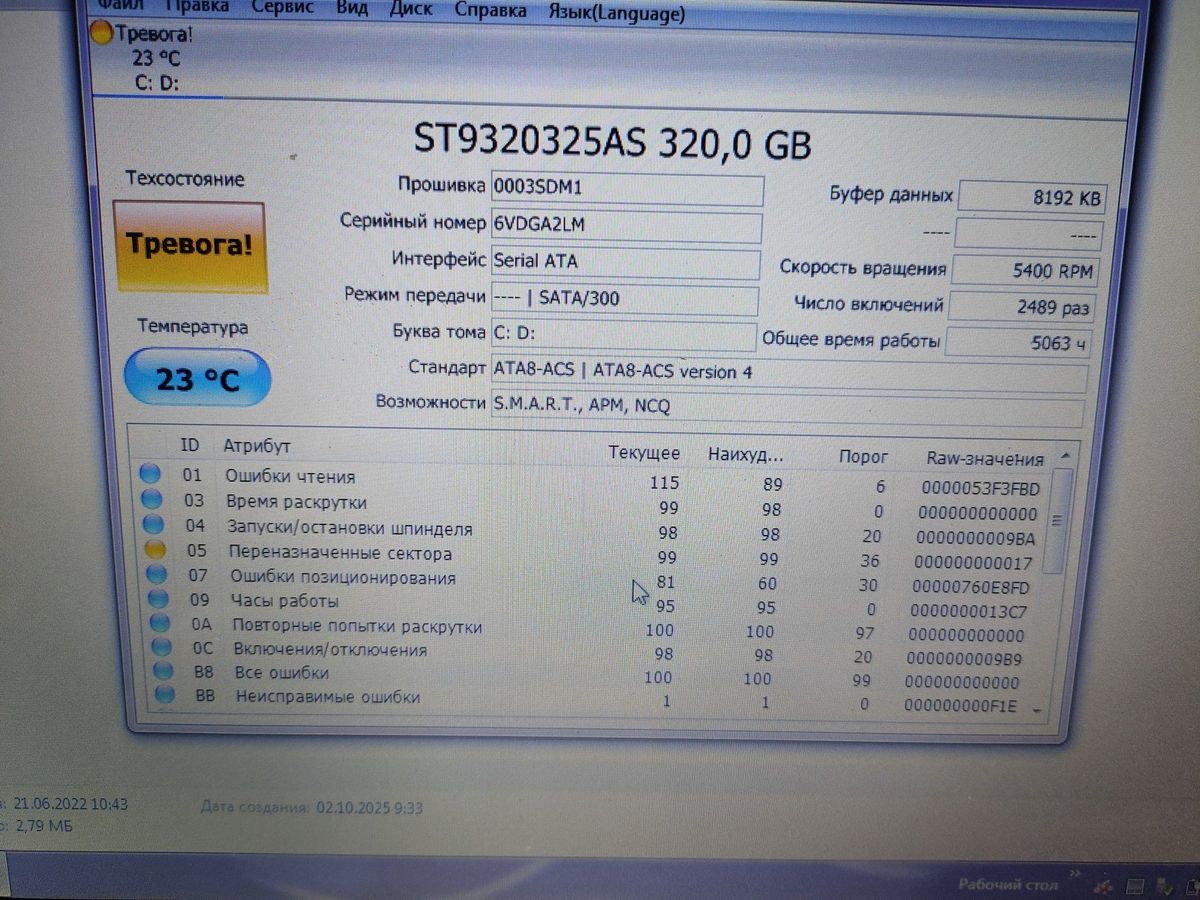Click the blue status icon for row 09 Часы работы
This screenshot has height=900, width=1200.
point(158,599)
